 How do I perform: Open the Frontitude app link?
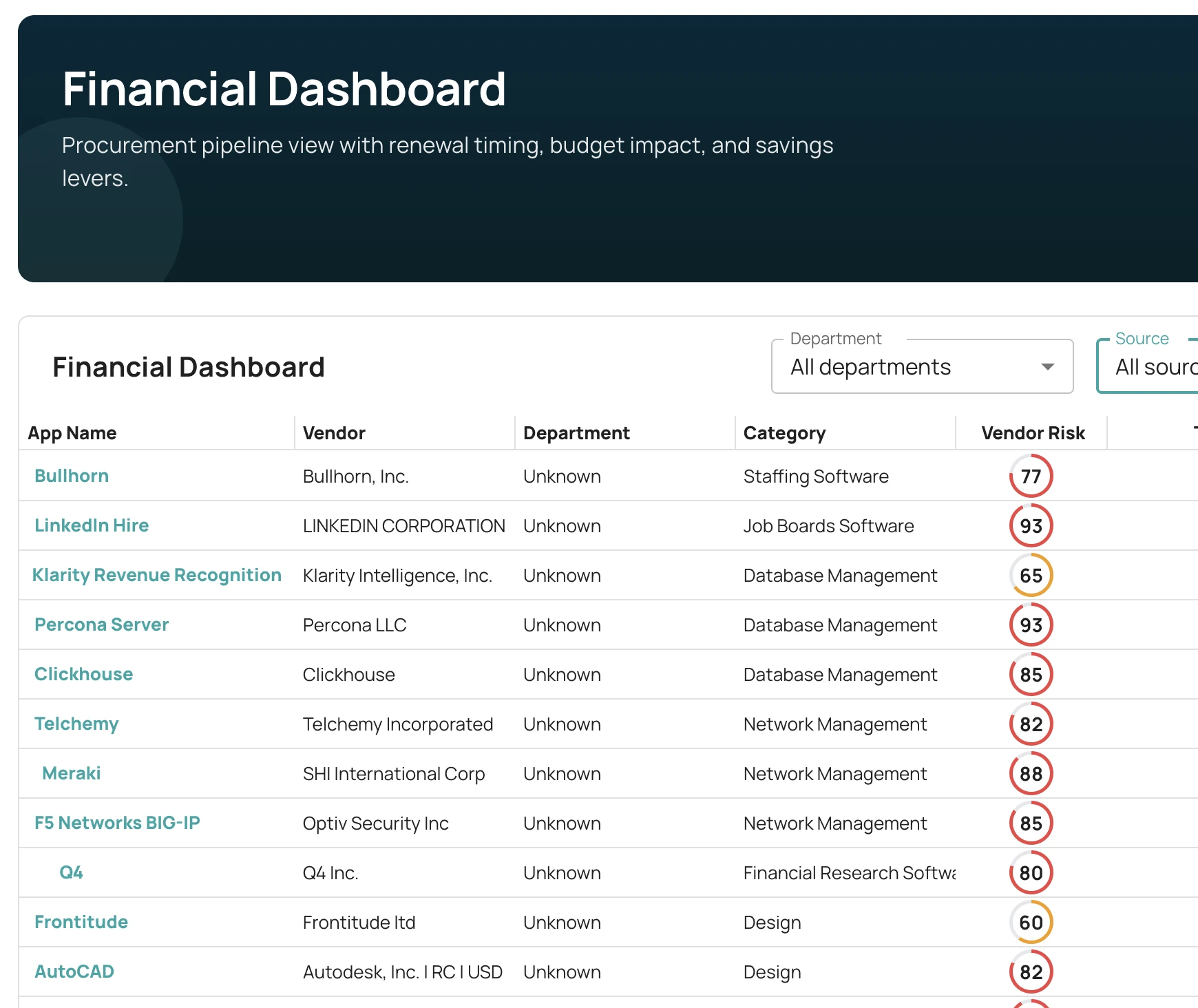click(81, 922)
